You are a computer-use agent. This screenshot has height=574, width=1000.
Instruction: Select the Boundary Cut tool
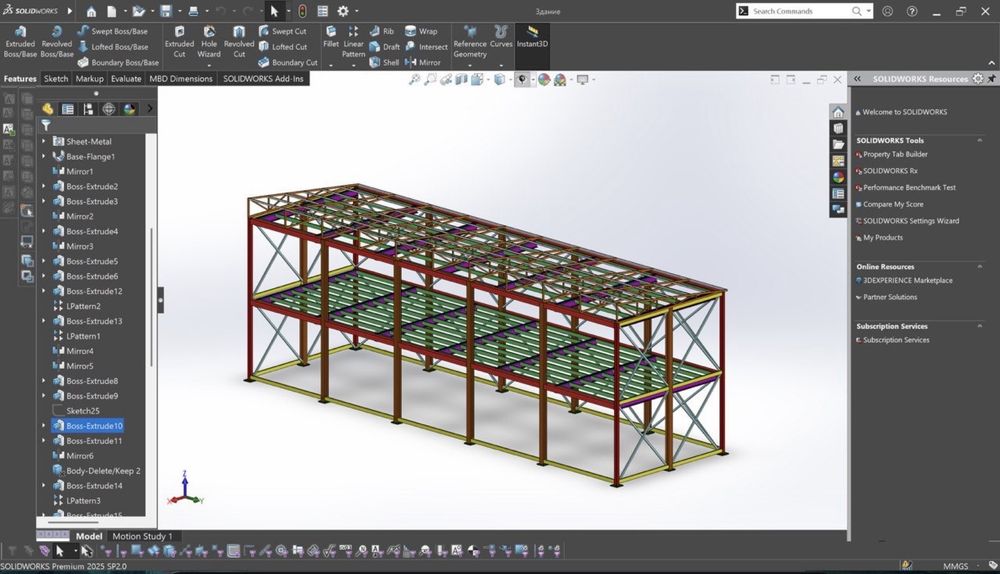tap(288, 63)
